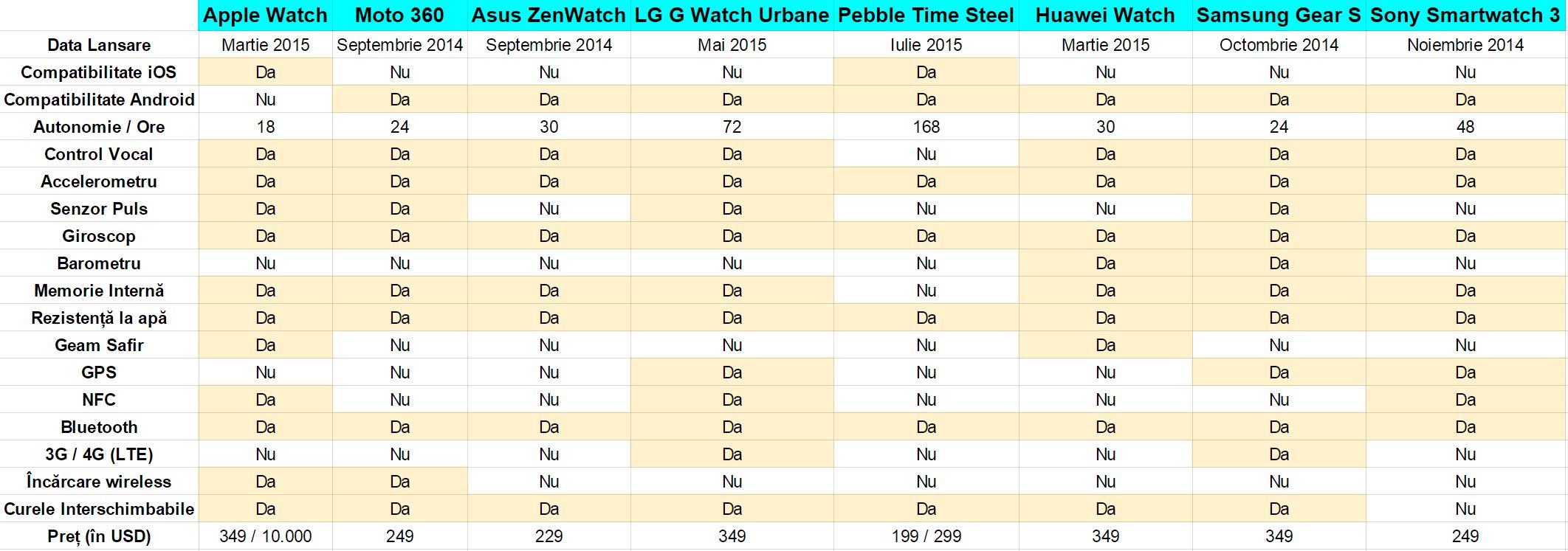
Task: Click the Încărcare wireless row label
Action: coord(99,482)
